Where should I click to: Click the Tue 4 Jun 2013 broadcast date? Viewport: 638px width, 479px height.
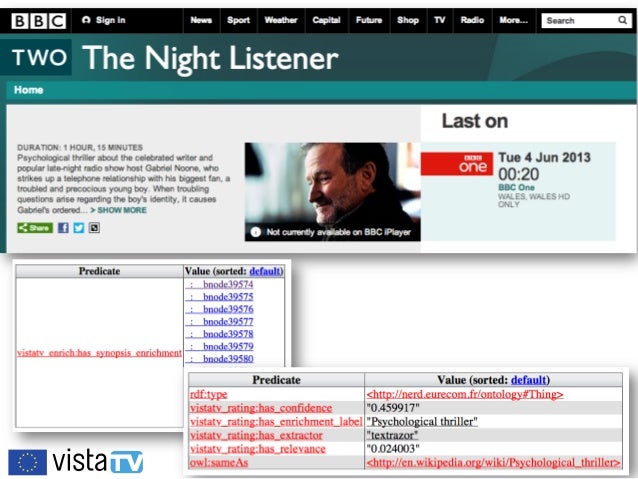coord(544,157)
